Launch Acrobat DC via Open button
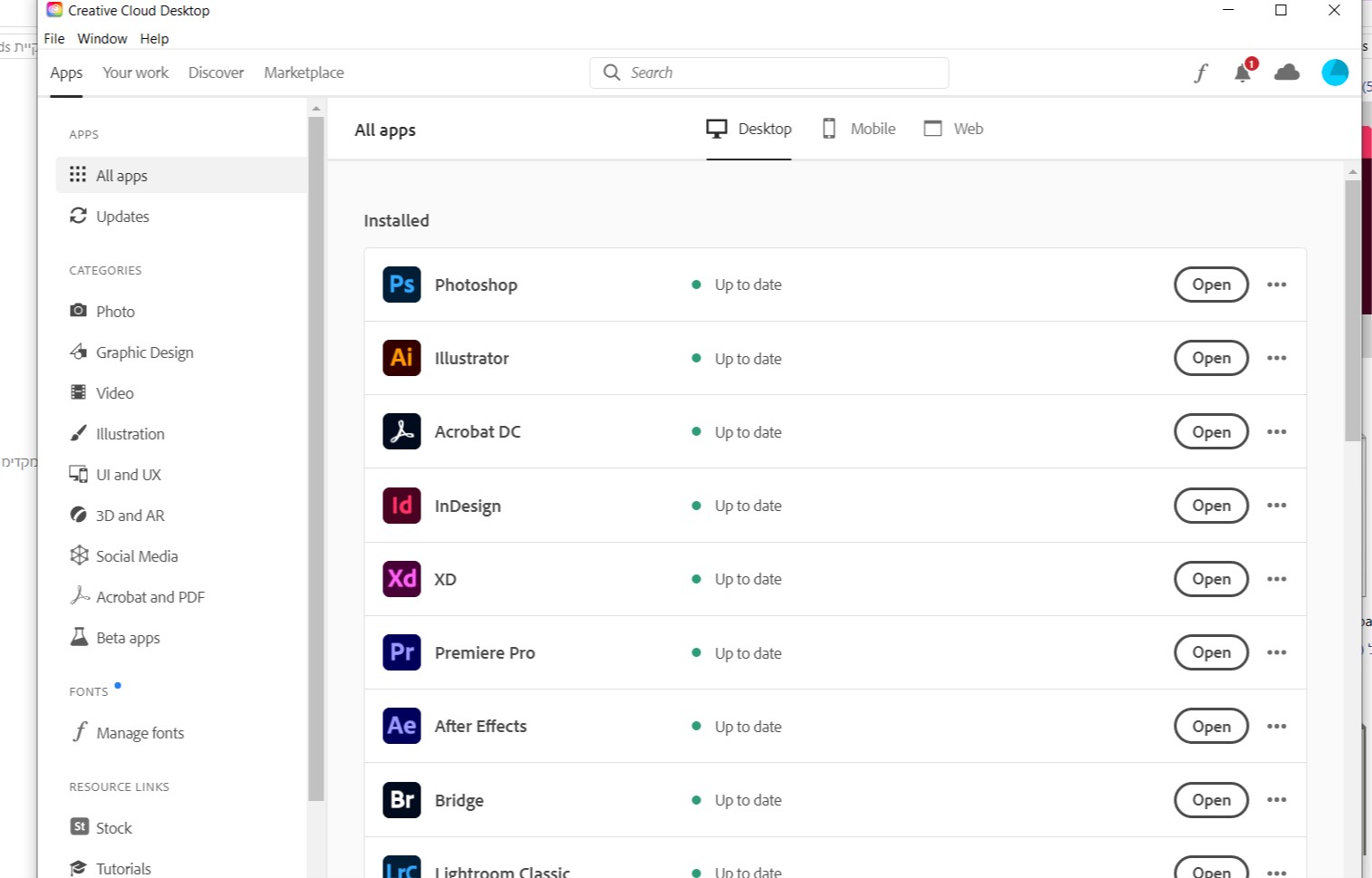Screen dimensions: 1372x878 1211,432
